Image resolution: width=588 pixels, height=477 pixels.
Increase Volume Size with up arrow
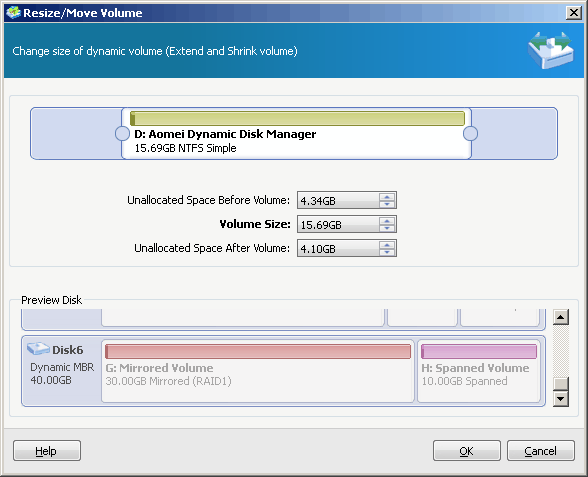[387, 220]
